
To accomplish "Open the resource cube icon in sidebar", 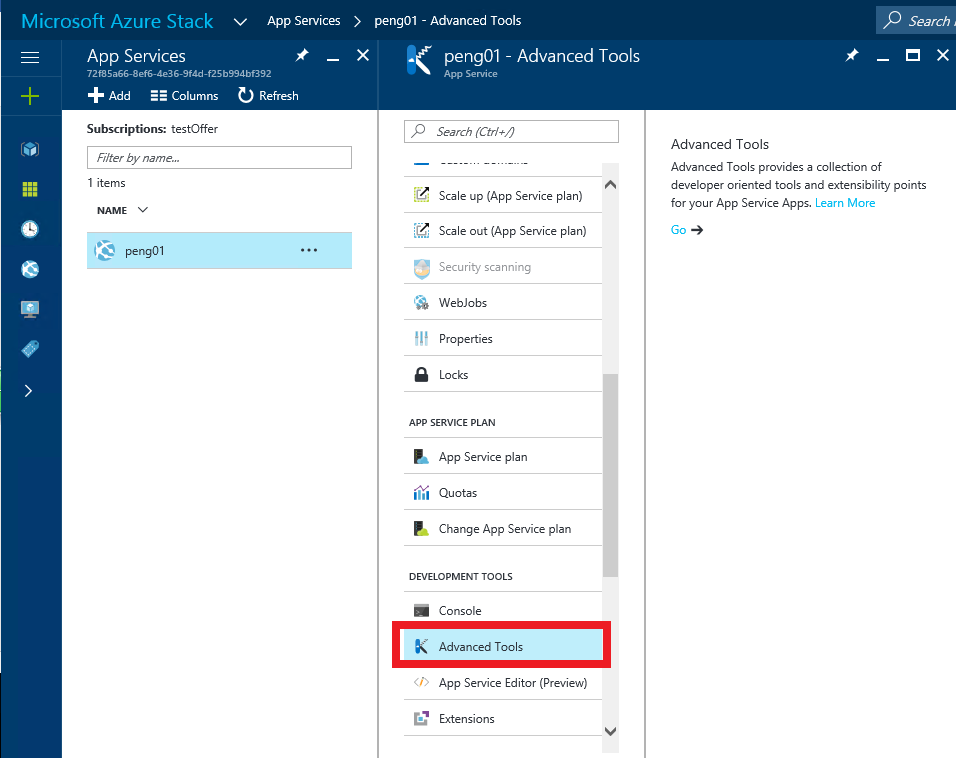I will tap(30, 149).
